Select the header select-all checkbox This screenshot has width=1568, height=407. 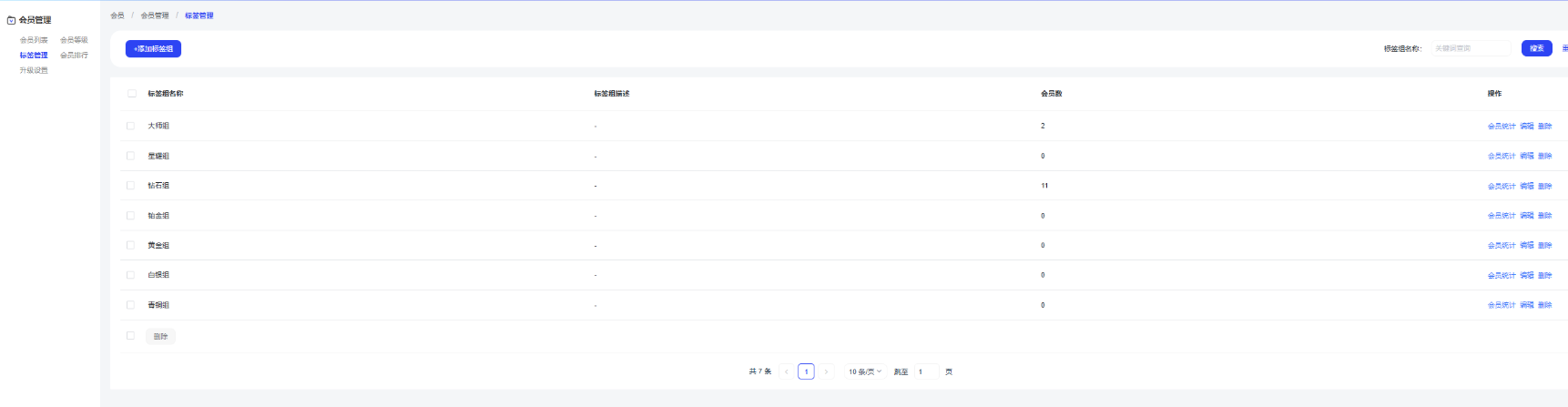tap(132, 94)
